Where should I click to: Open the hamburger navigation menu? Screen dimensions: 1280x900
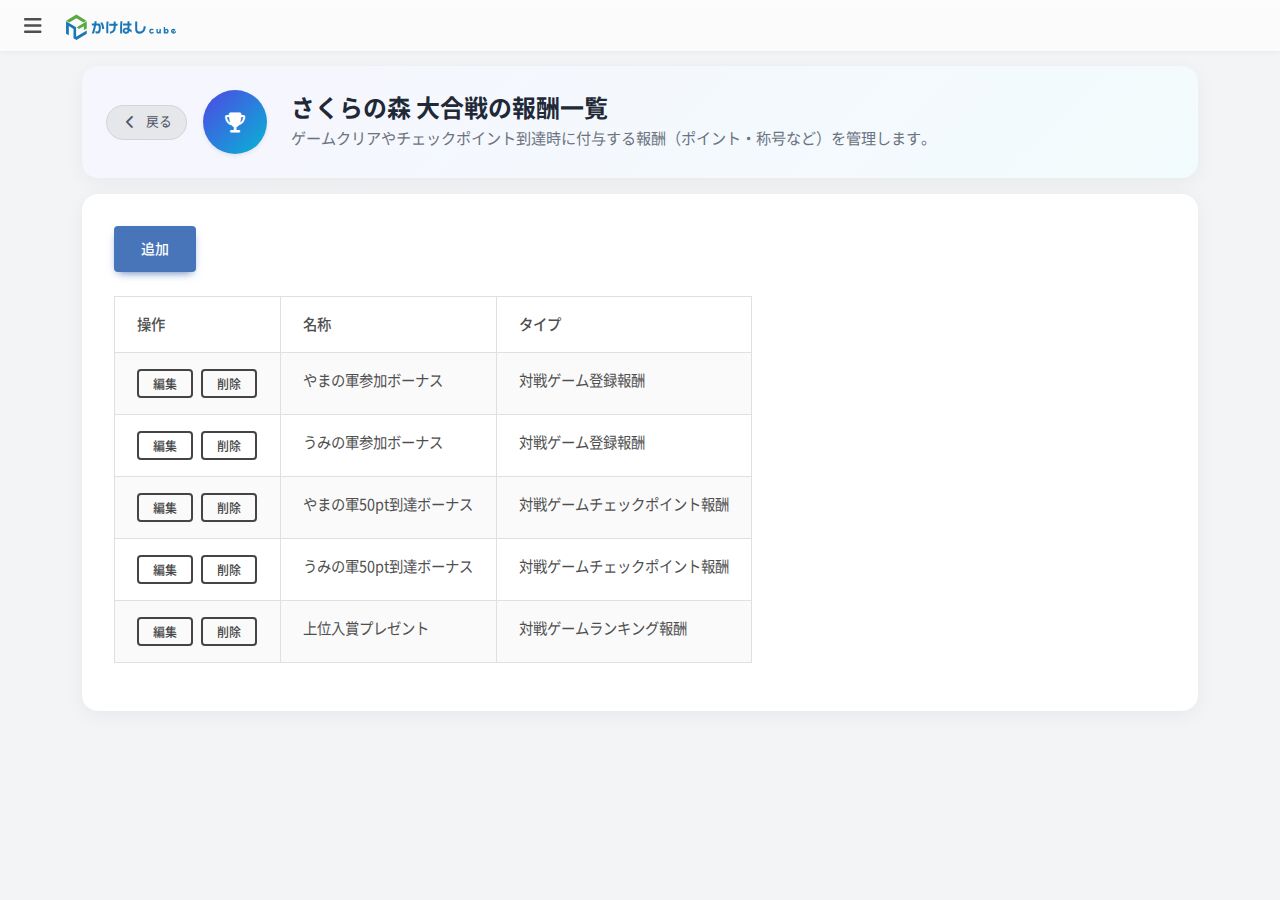click(33, 26)
